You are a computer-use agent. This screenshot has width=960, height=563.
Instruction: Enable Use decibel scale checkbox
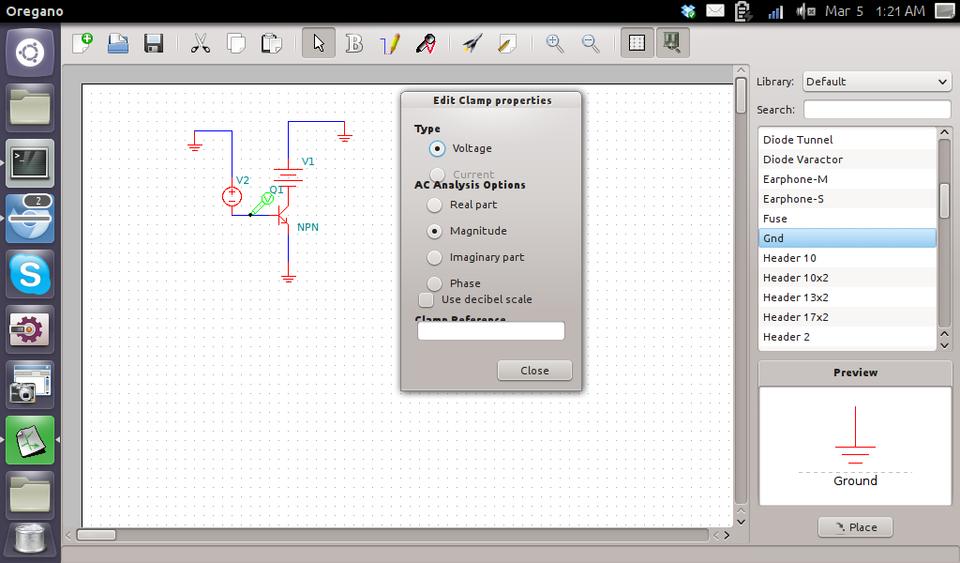[x=426, y=299]
